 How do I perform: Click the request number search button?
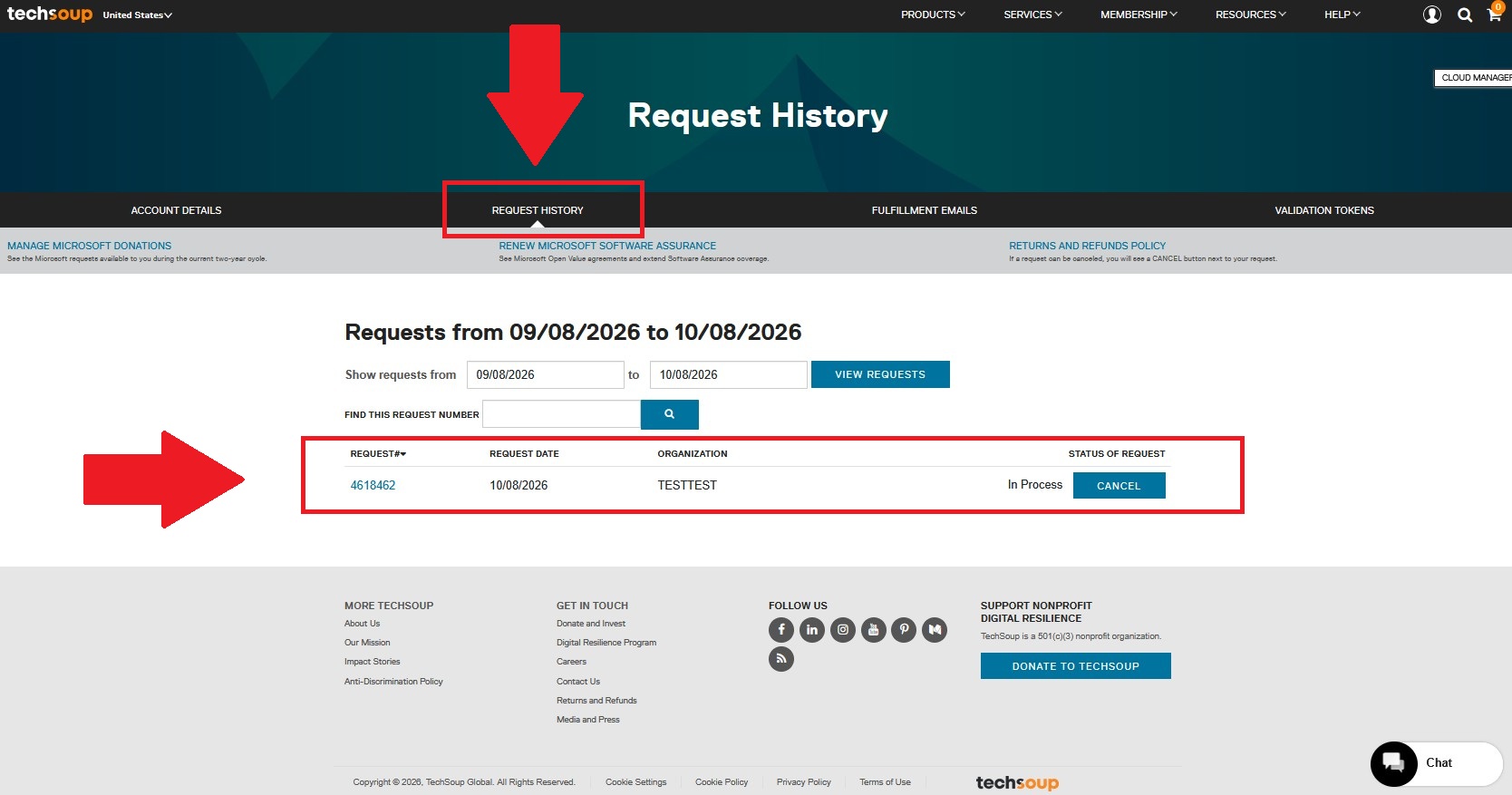tap(669, 414)
